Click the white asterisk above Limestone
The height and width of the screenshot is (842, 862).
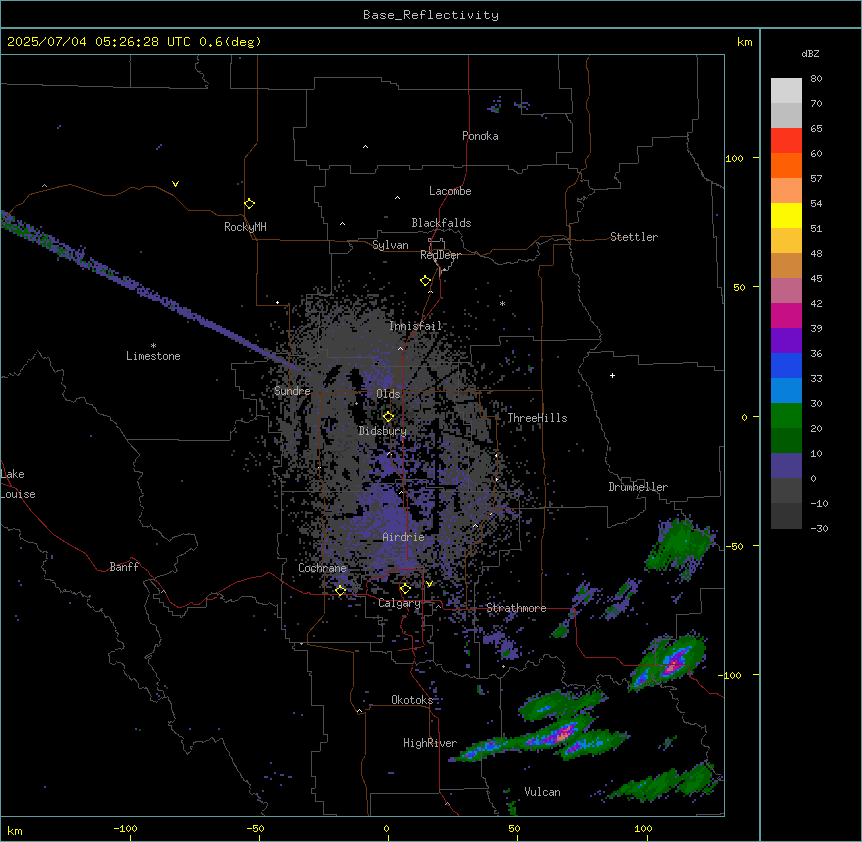tap(153, 346)
